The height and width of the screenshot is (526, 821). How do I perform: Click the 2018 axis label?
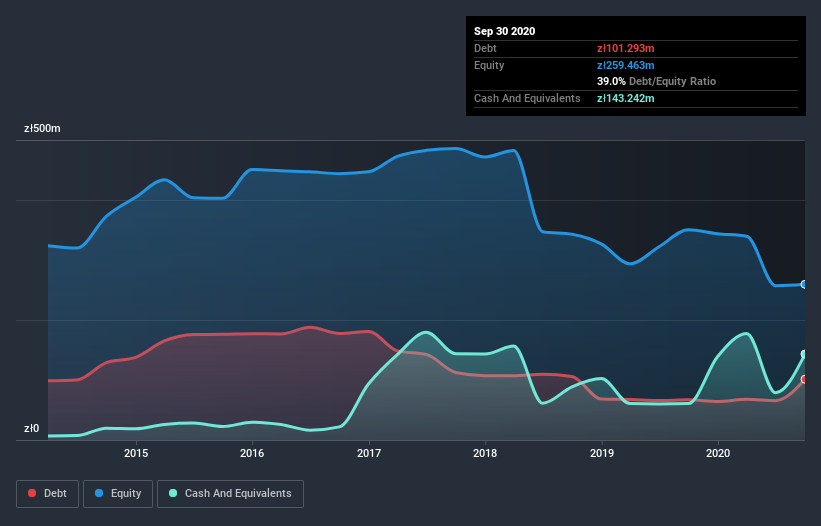point(485,453)
